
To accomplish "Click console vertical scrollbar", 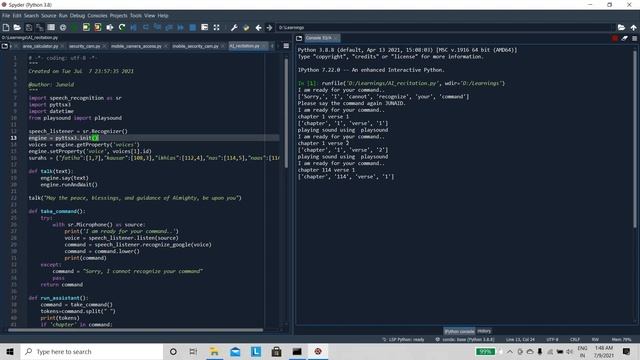I will tap(635, 139).
